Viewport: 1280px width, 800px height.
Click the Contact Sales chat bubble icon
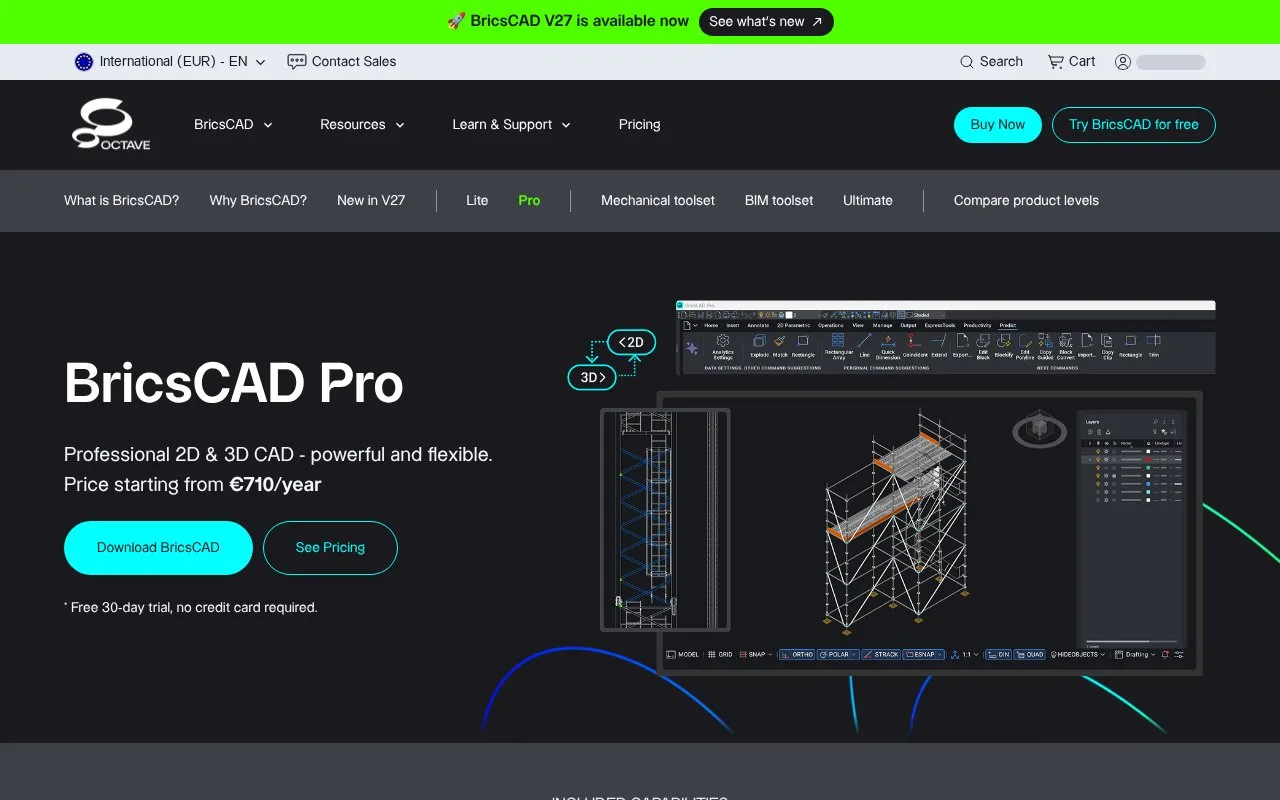click(296, 62)
